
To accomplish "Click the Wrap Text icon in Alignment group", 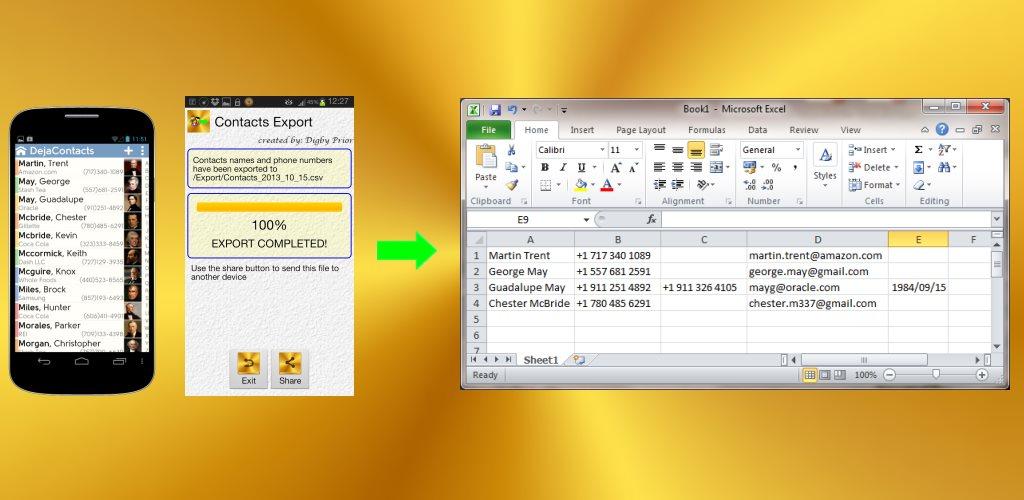I will 716,150.
